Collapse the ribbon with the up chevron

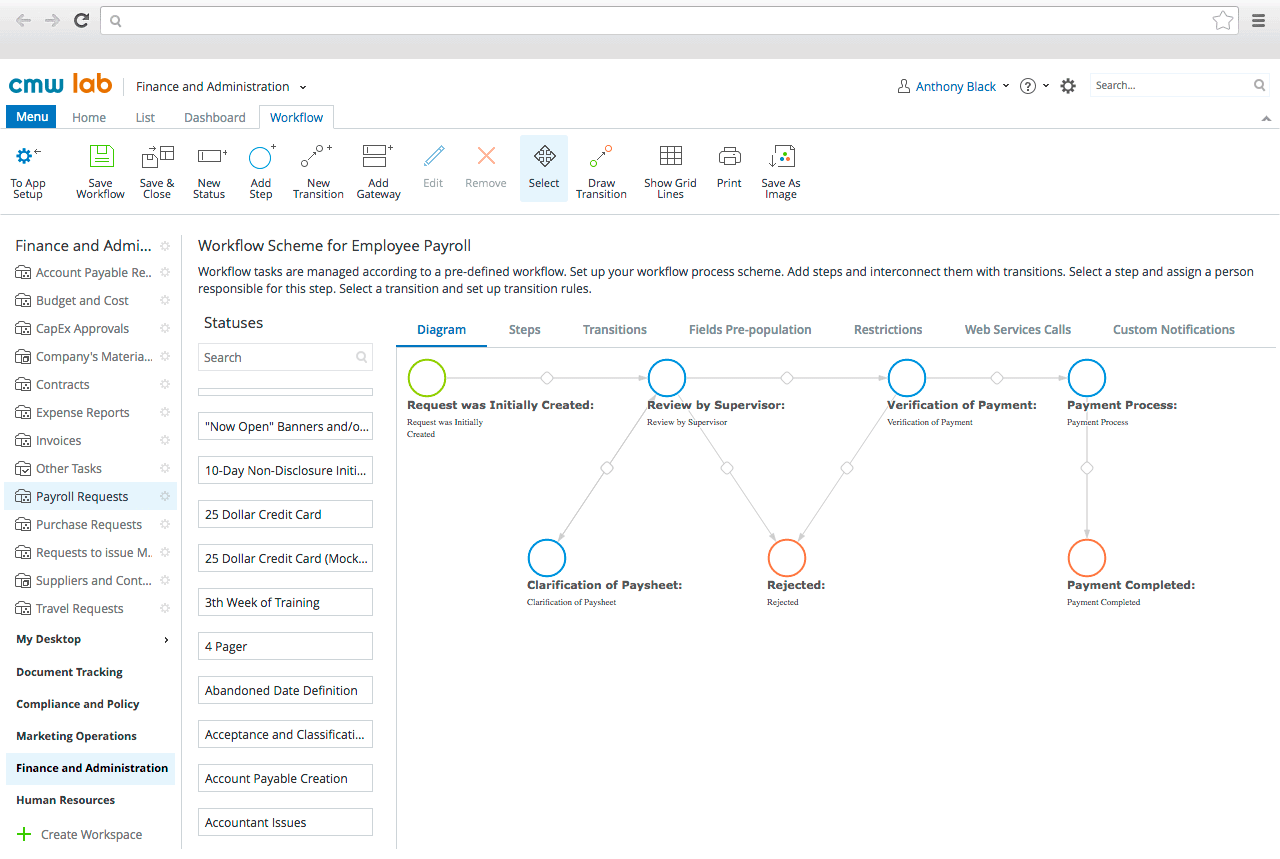point(1267,118)
